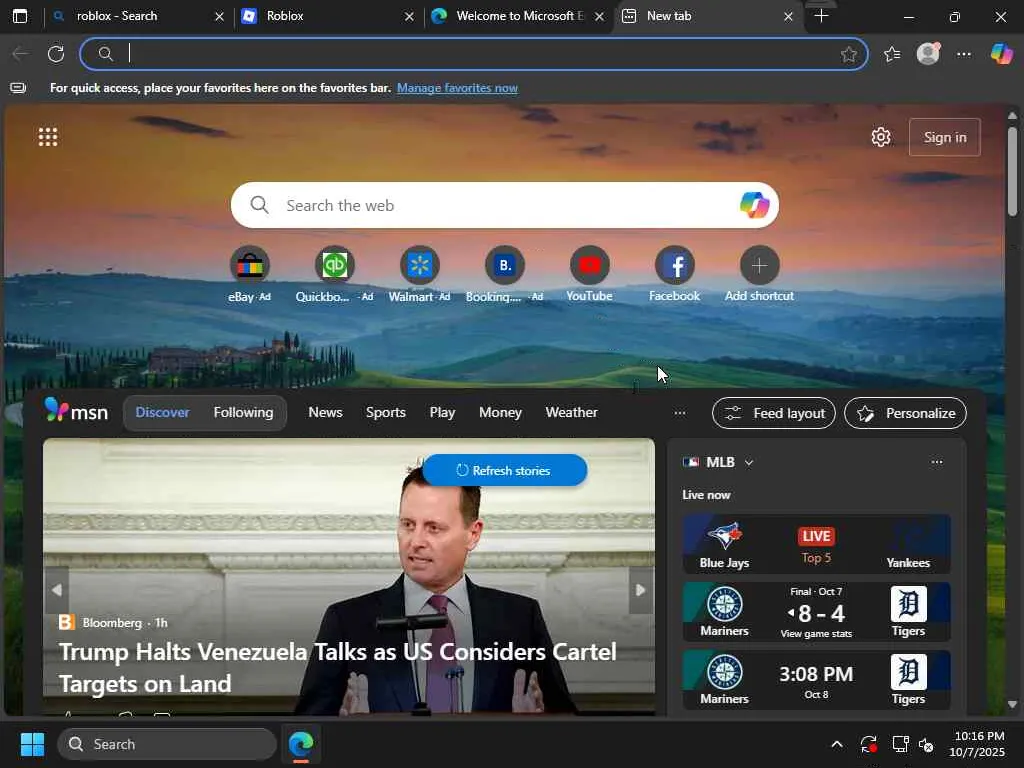
Task: Click View game stats for 8-4 game
Action: click(816, 633)
